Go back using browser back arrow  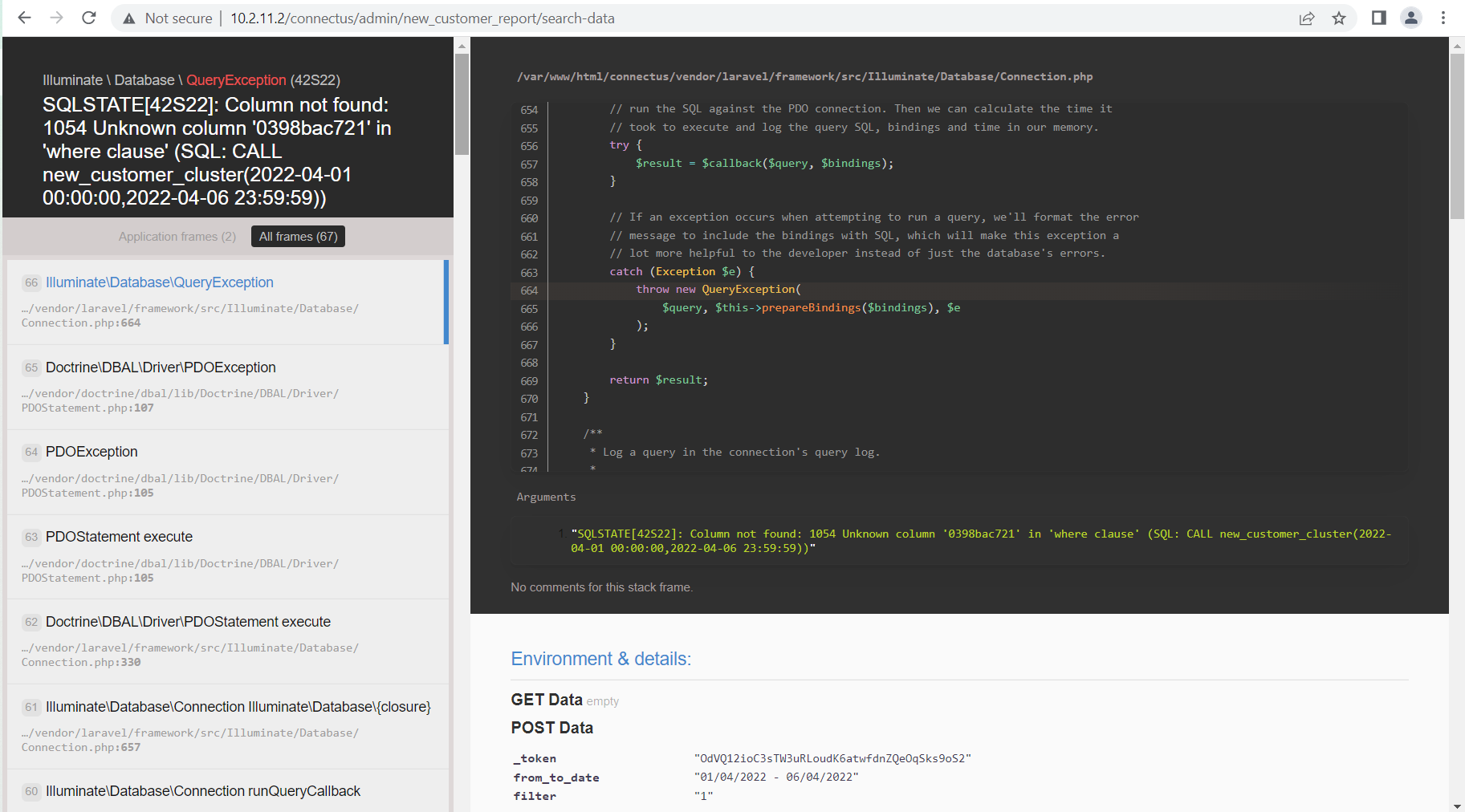point(24,18)
